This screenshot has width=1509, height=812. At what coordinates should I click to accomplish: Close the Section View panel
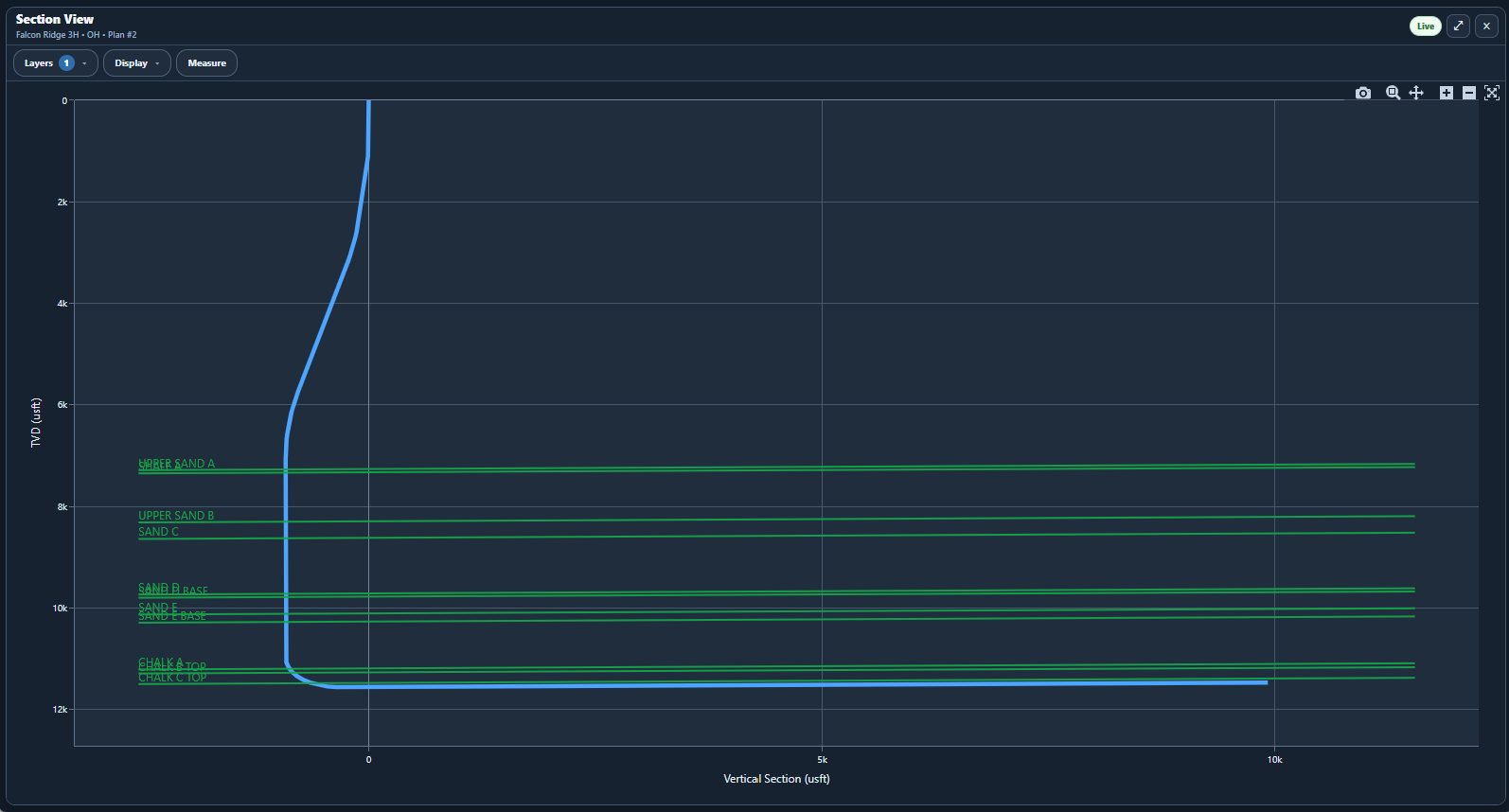1486,26
